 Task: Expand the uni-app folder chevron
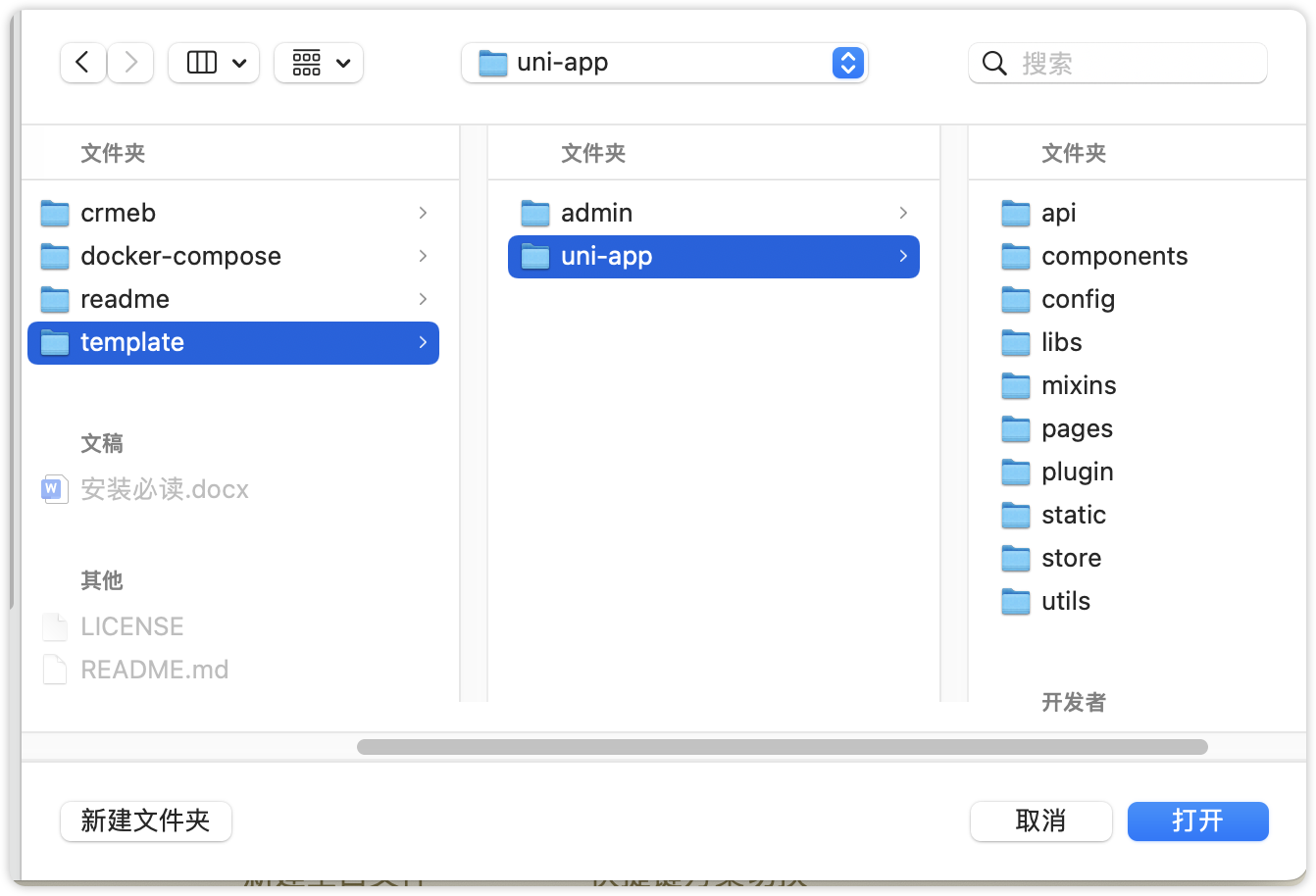pyautogui.click(x=903, y=257)
